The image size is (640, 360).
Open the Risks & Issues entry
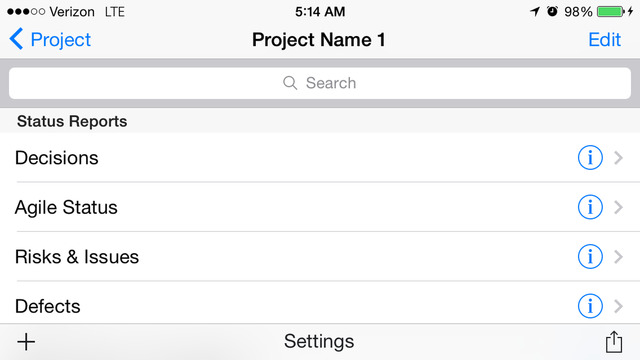(320, 256)
